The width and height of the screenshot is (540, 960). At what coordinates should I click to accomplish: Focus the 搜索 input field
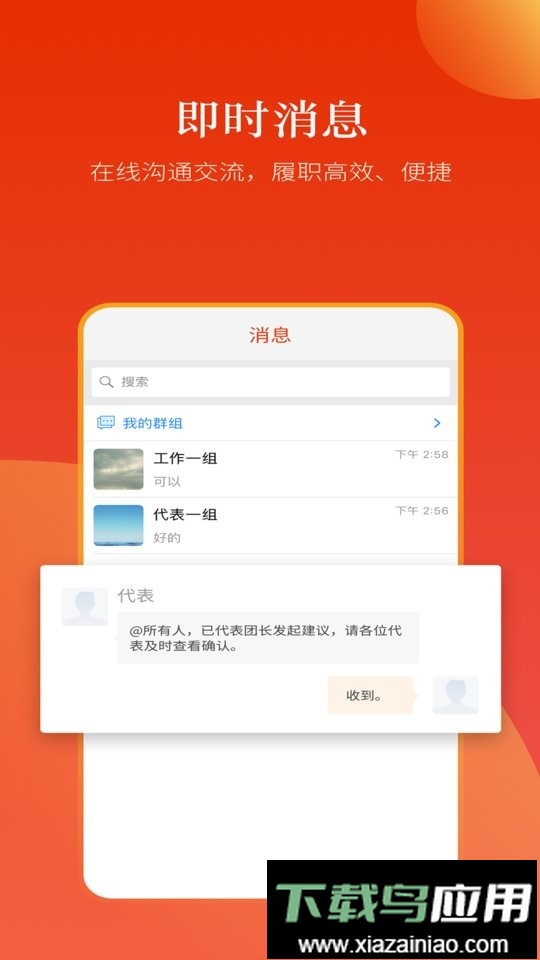click(x=270, y=382)
